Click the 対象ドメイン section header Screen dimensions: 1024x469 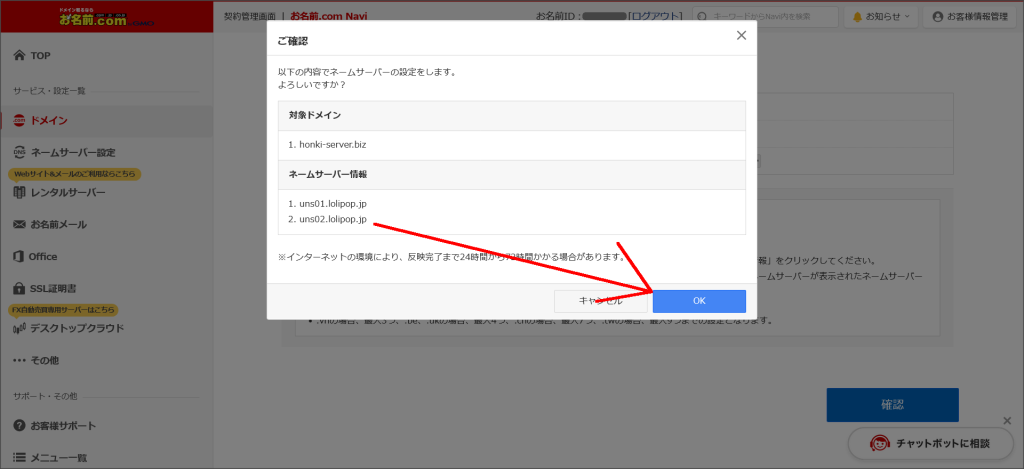click(x=512, y=116)
